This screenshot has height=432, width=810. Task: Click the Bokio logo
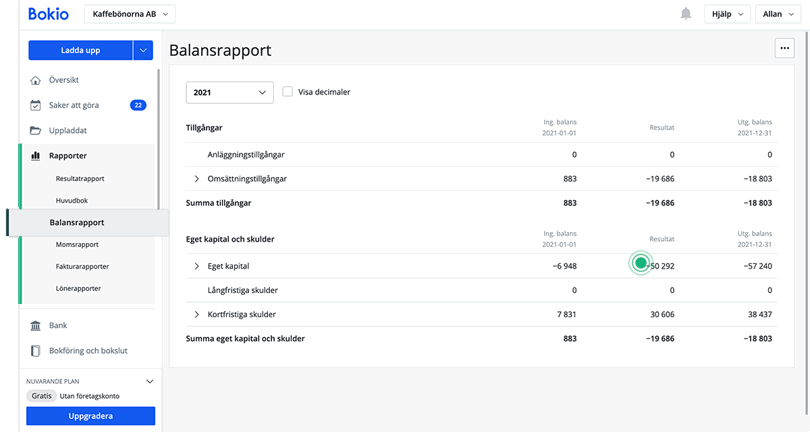48,14
